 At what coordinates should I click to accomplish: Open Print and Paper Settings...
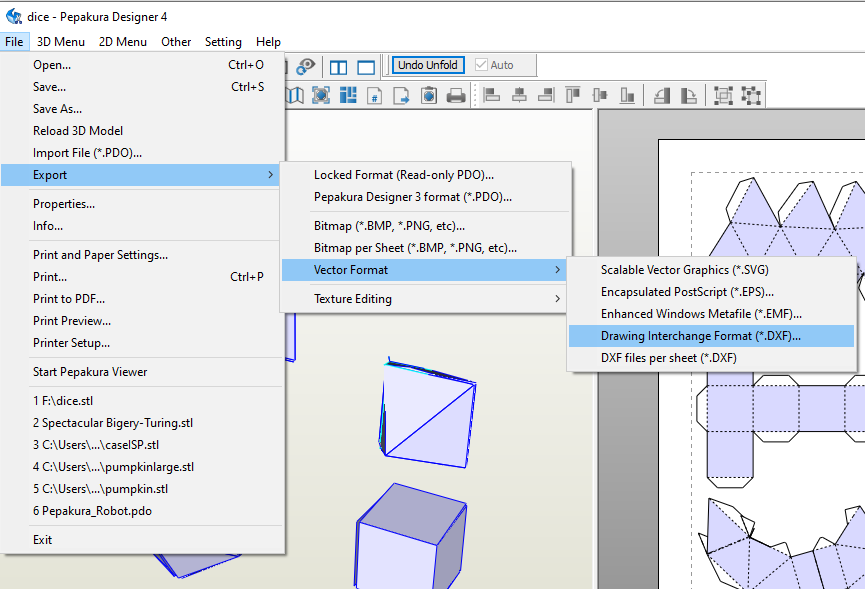click(x=142, y=254)
